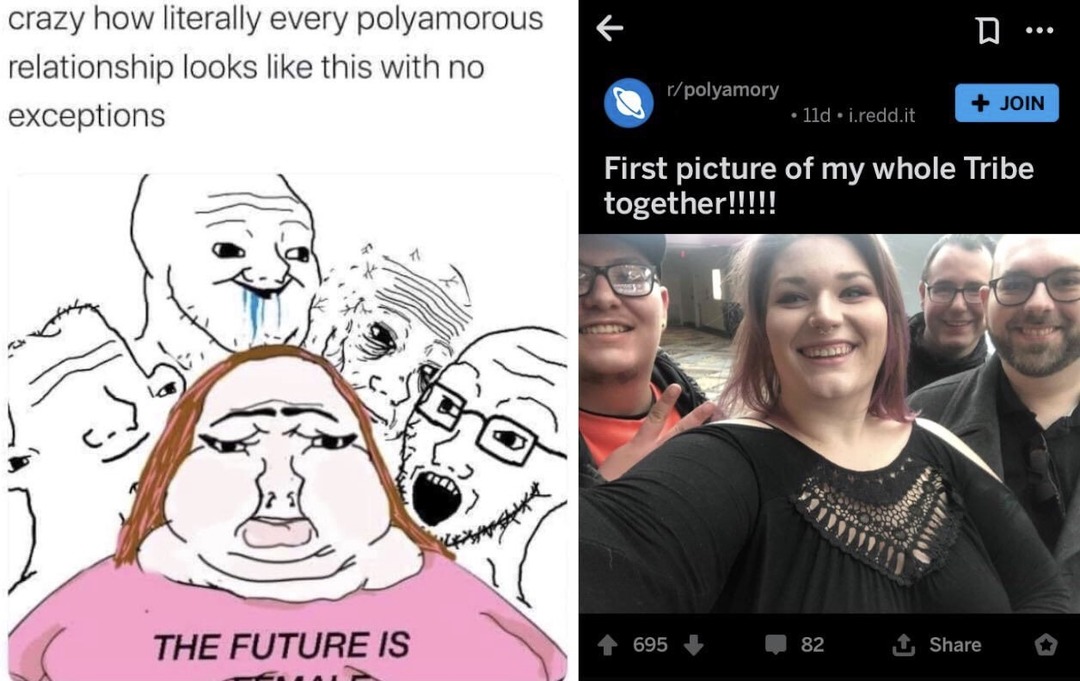Select the Share label
This screenshot has height=681, width=1080.
point(955,645)
